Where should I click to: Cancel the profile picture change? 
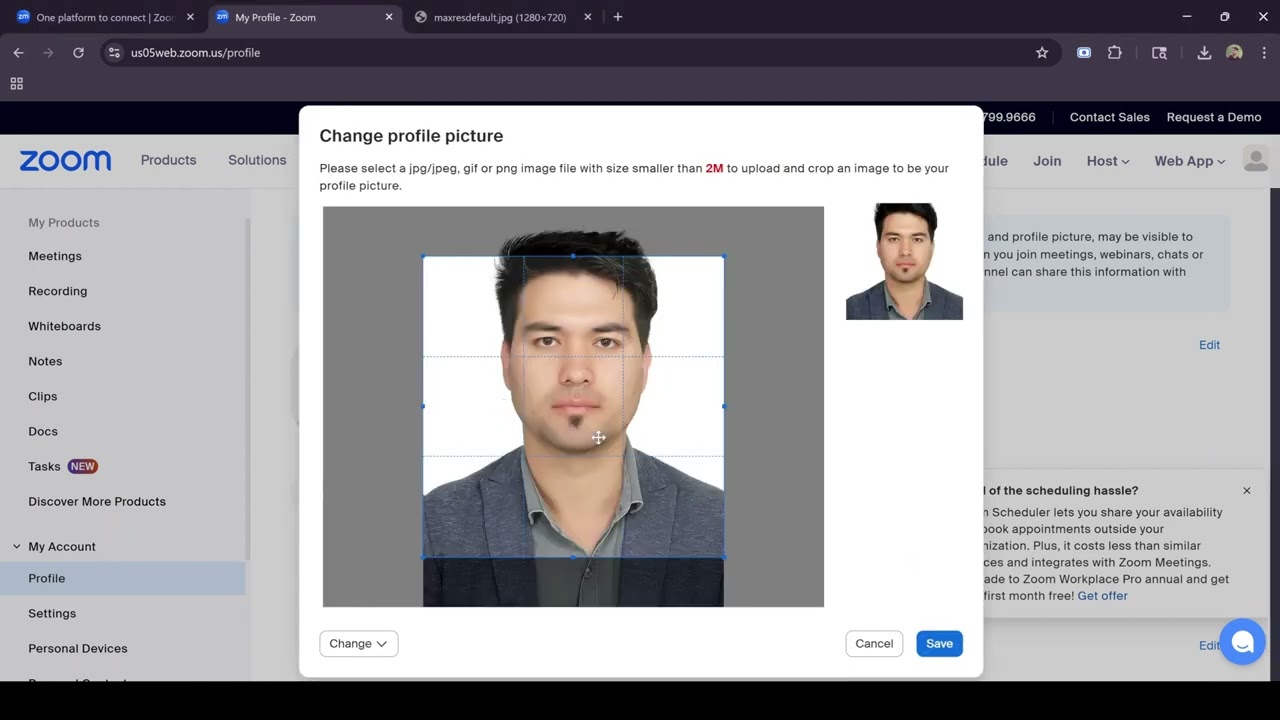pyautogui.click(x=874, y=644)
